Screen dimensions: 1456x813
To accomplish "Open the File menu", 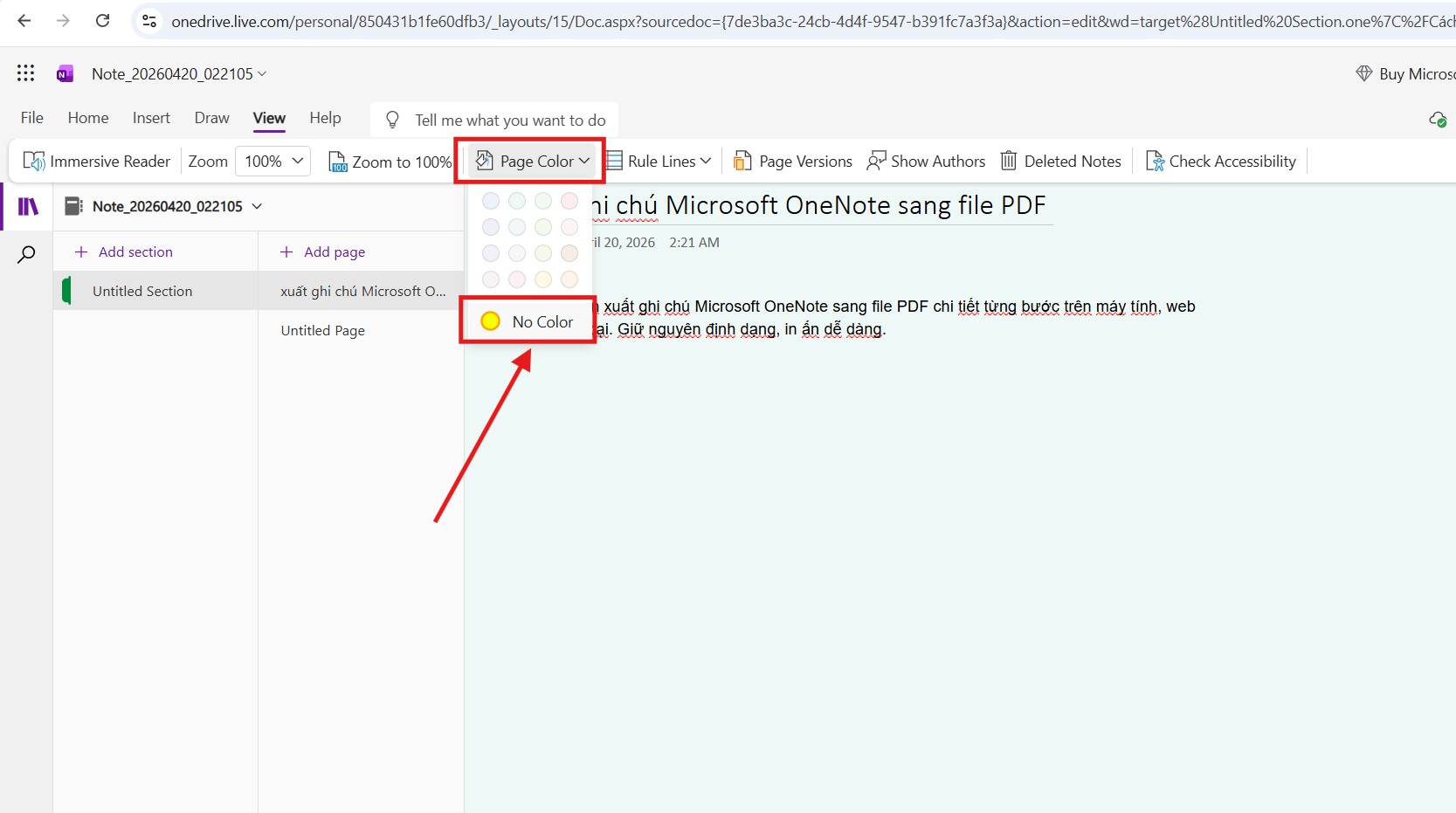I will (32, 118).
